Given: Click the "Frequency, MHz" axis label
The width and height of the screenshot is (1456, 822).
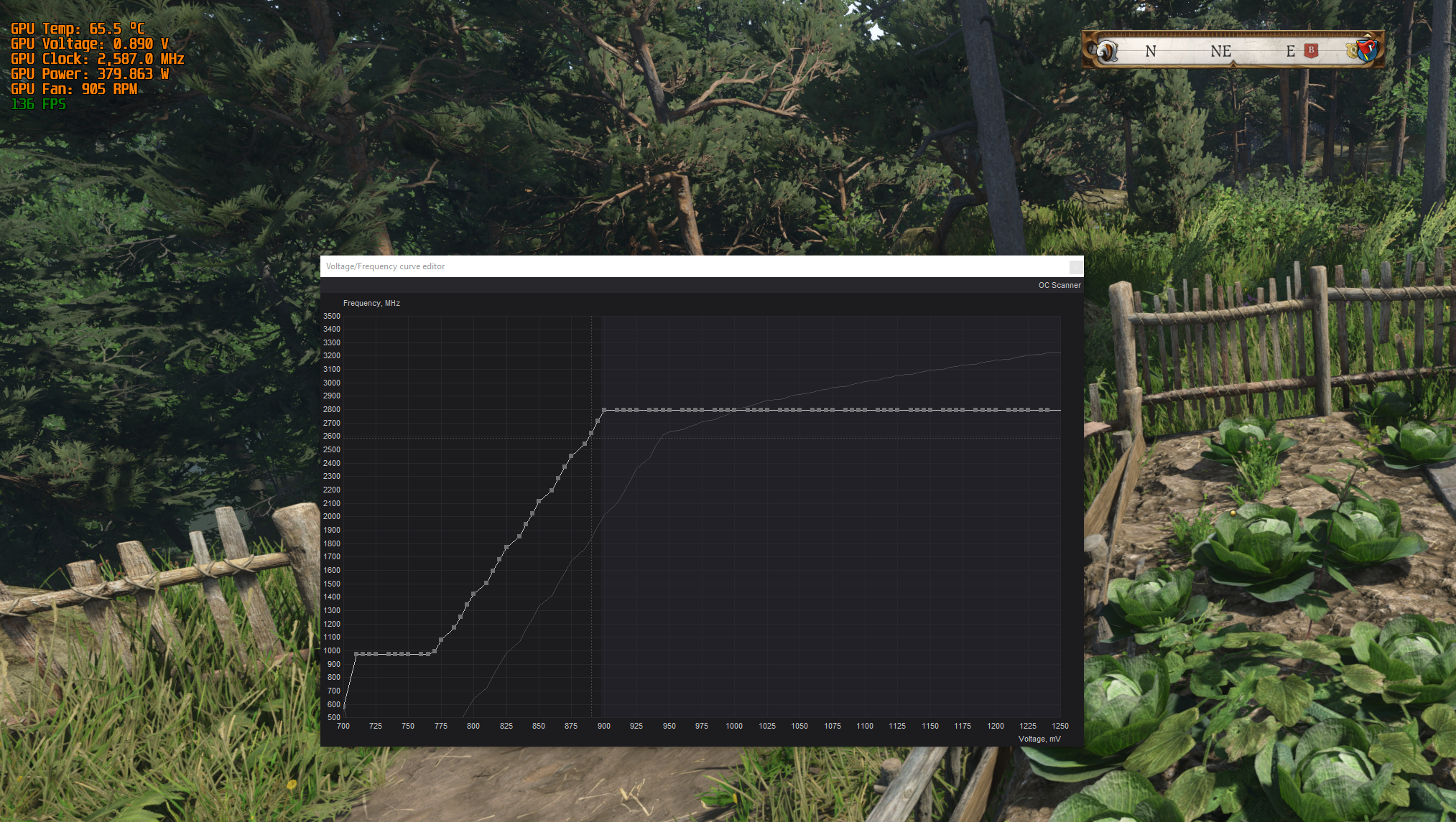Looking at the screenshot, I should pos(371,303).
